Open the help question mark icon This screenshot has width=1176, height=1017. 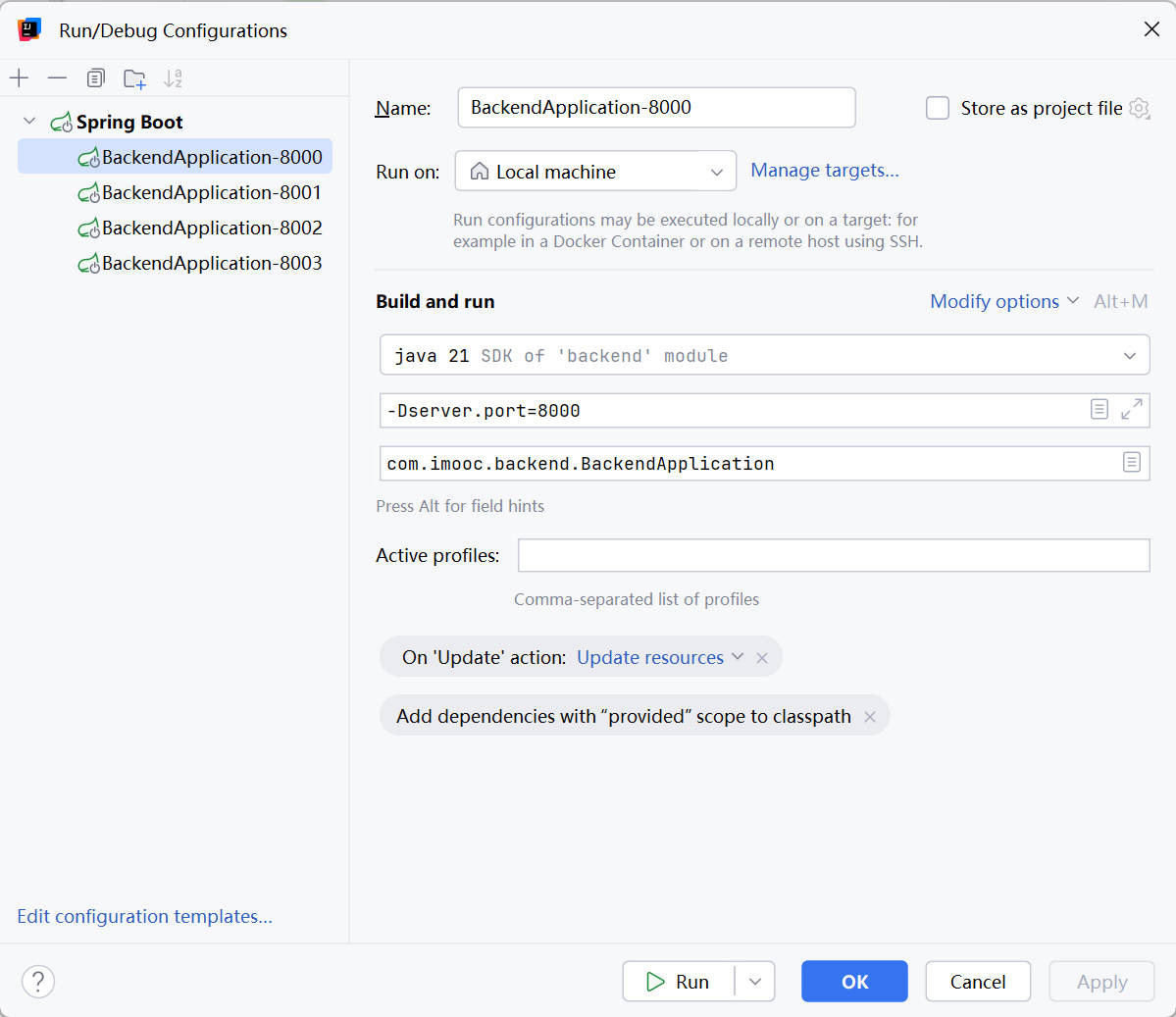point(38,981)
